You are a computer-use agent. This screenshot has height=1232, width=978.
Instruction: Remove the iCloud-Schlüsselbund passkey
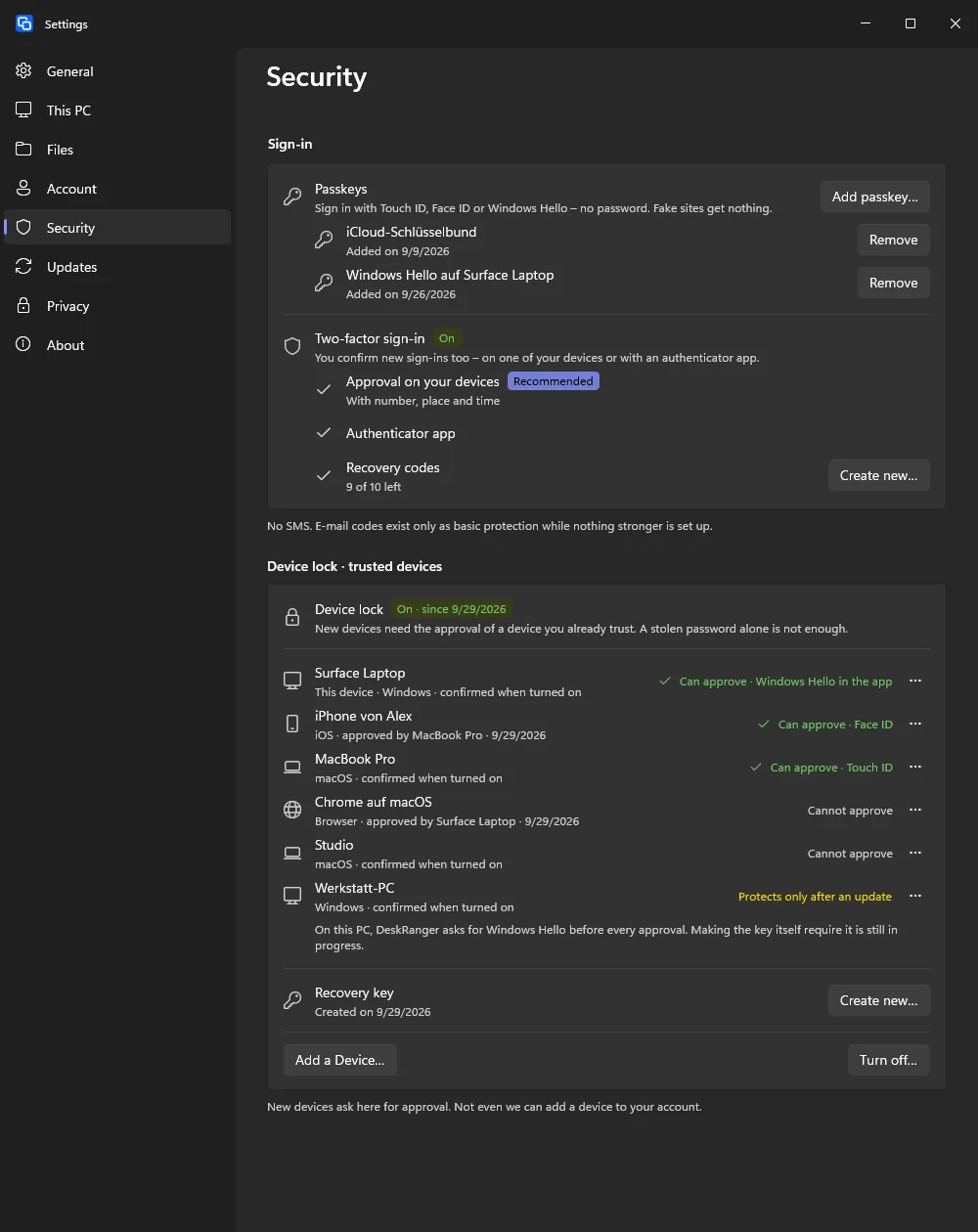pyautogui.click(x=893, y=240)
